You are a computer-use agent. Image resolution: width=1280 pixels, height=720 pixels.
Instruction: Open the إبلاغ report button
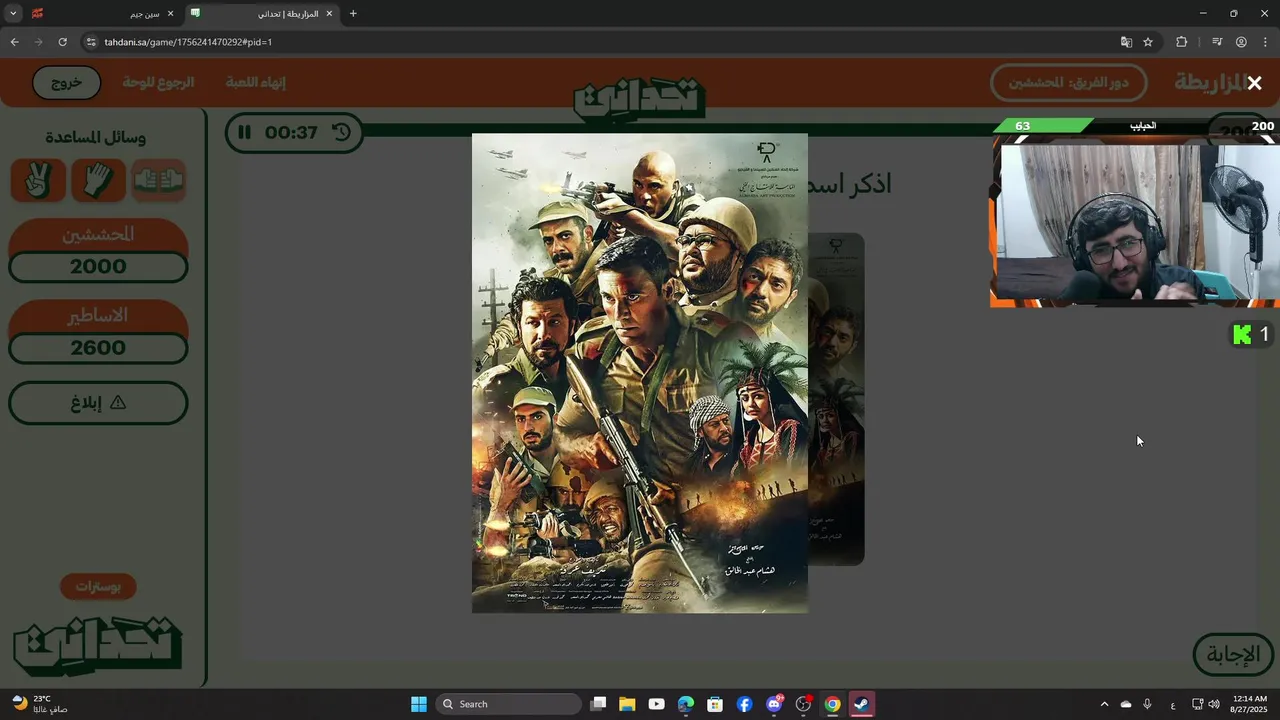click(98, 403)
